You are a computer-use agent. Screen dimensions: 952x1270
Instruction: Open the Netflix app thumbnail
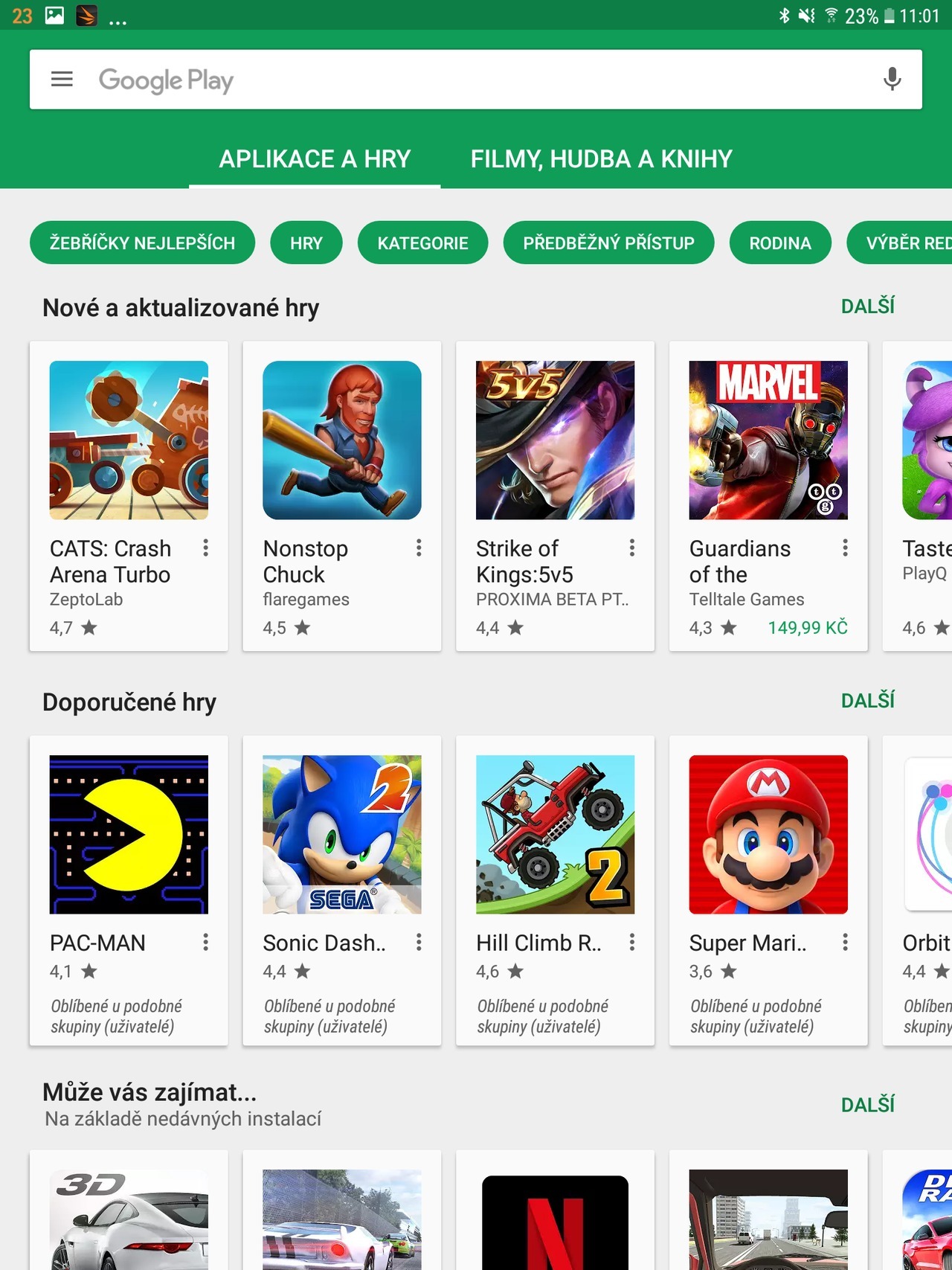pyautogui.click(x=555, y=1222)
